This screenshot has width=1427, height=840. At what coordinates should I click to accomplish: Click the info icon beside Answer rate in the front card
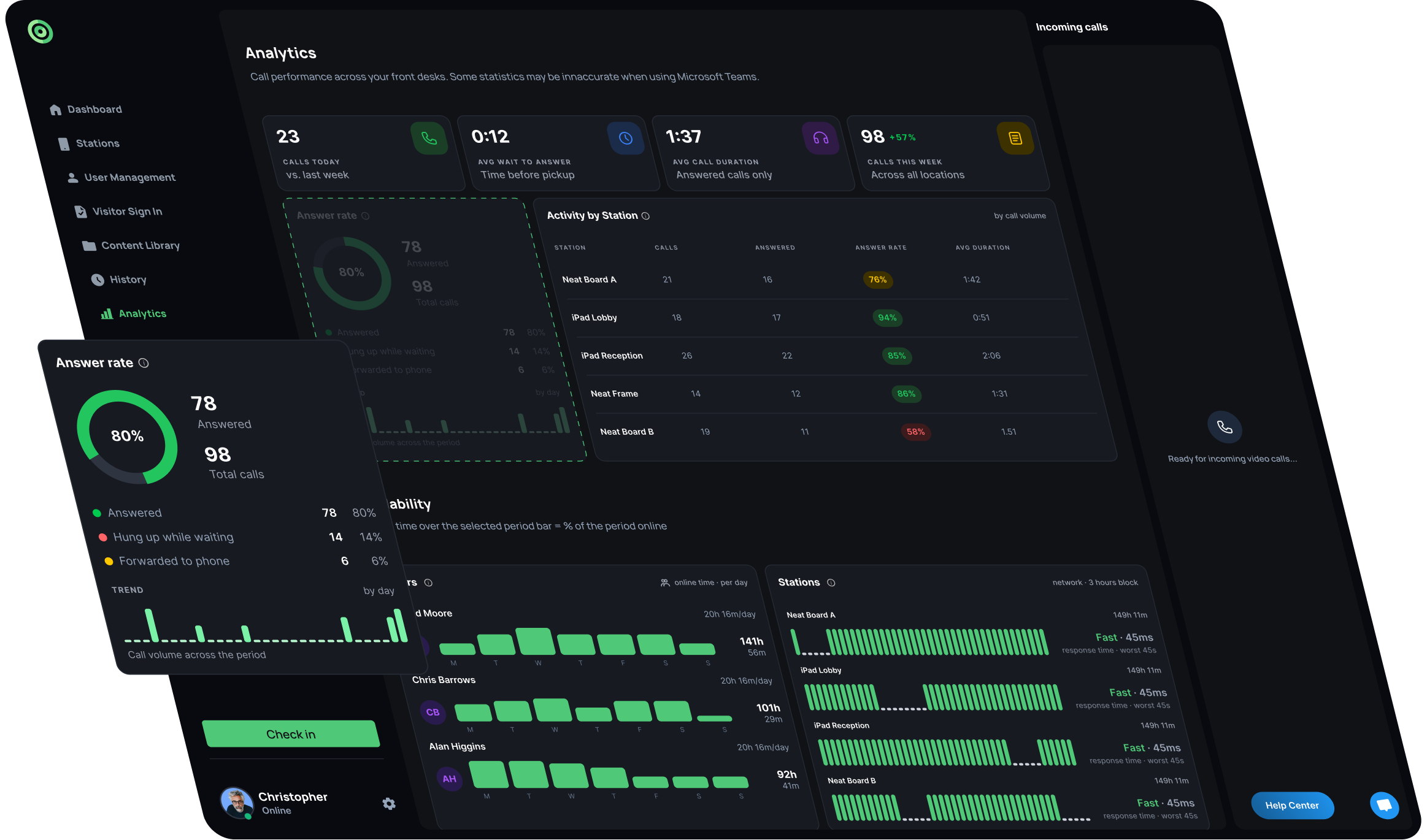coord(144,363)
